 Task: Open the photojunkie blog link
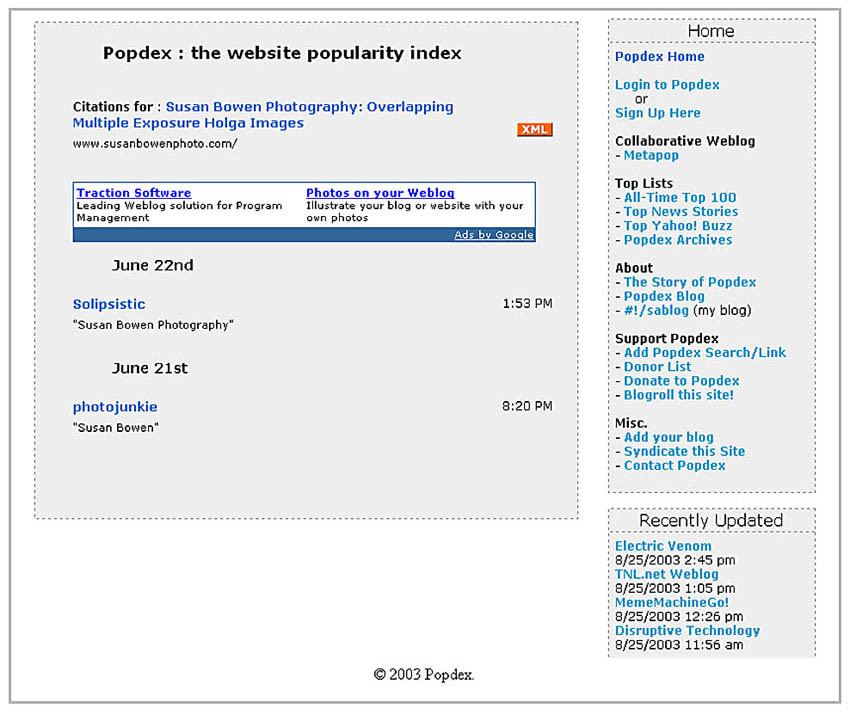tap(115, 407)
